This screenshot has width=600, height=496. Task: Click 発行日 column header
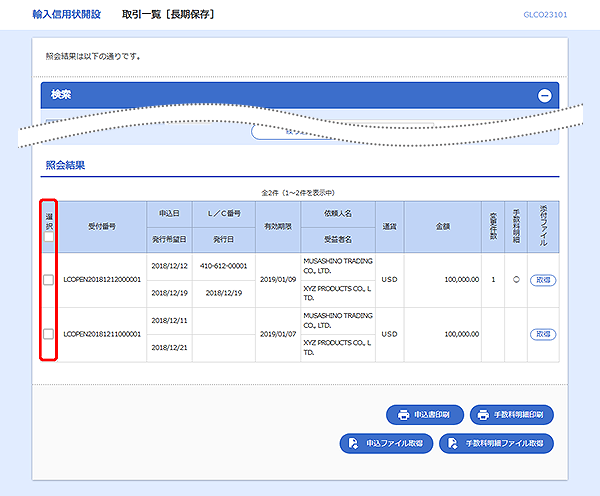click(224, 240)
